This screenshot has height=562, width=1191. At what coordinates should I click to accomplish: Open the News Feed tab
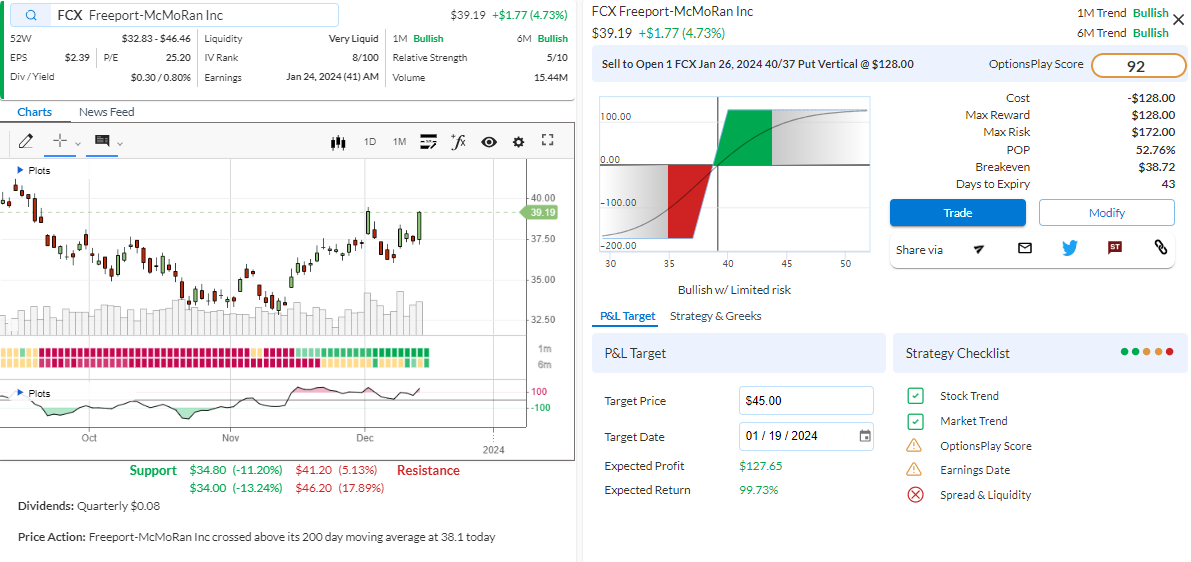pos(106,112)
